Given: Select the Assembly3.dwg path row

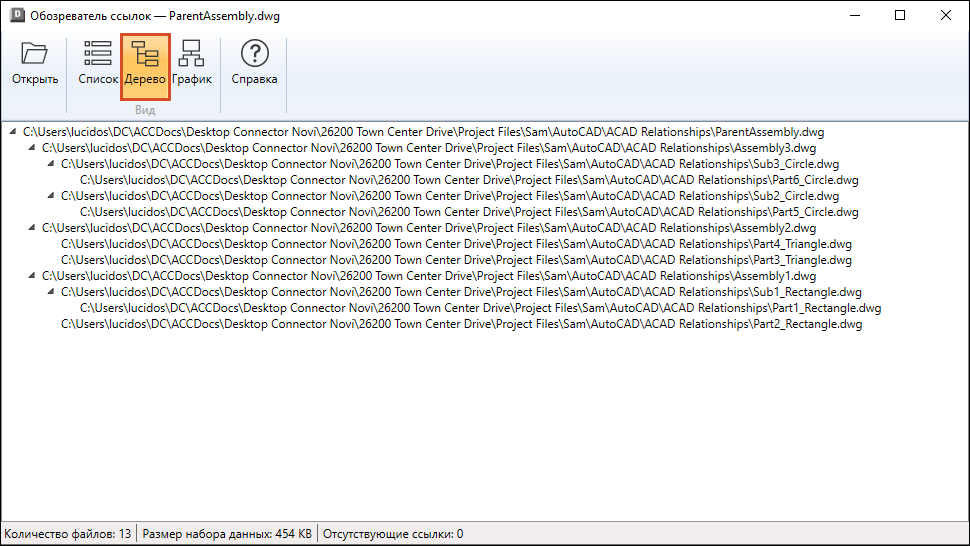Looking at the screenshot, I should (429, 148).
